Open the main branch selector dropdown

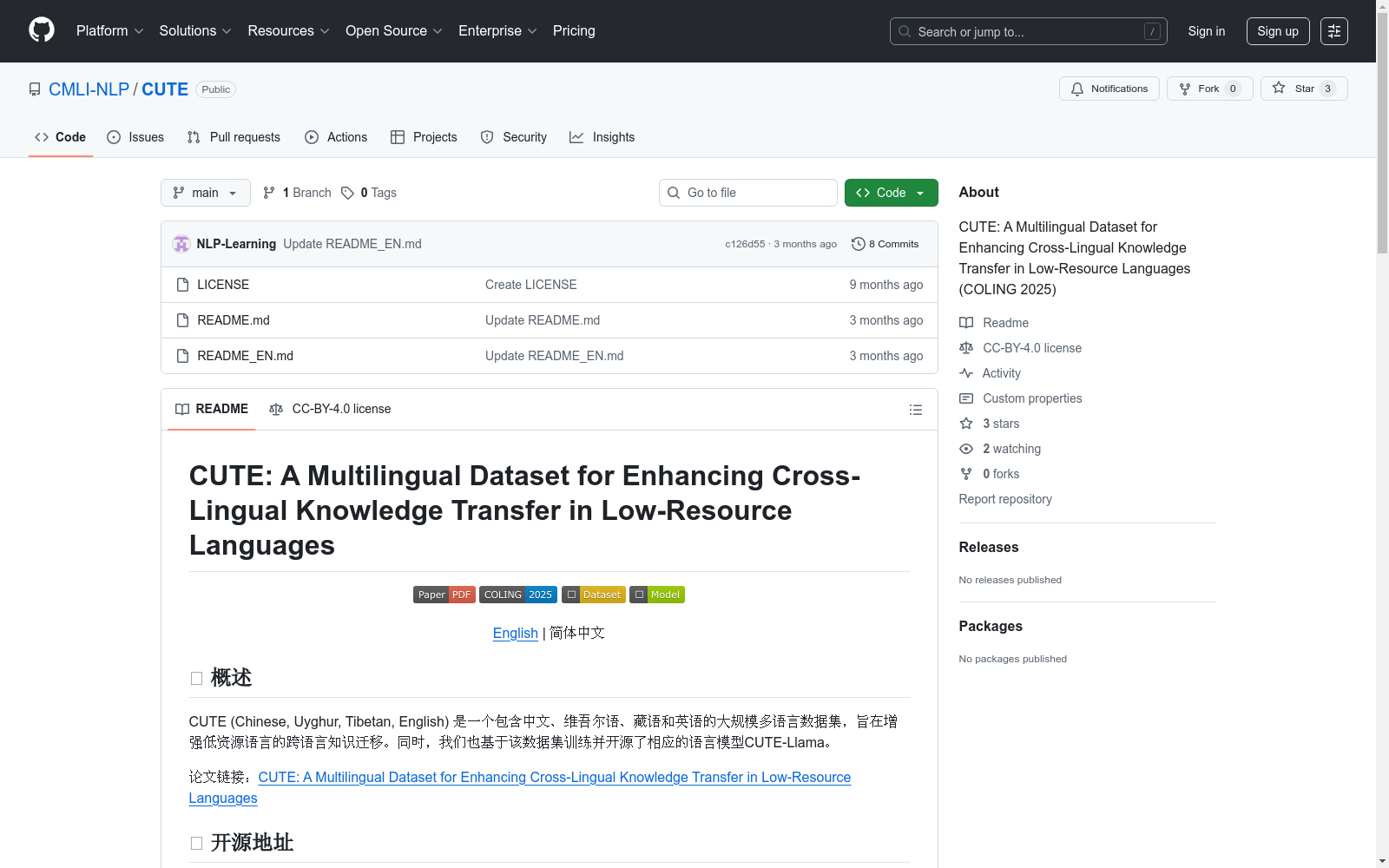pyautogui.click(x=206, y=193)
